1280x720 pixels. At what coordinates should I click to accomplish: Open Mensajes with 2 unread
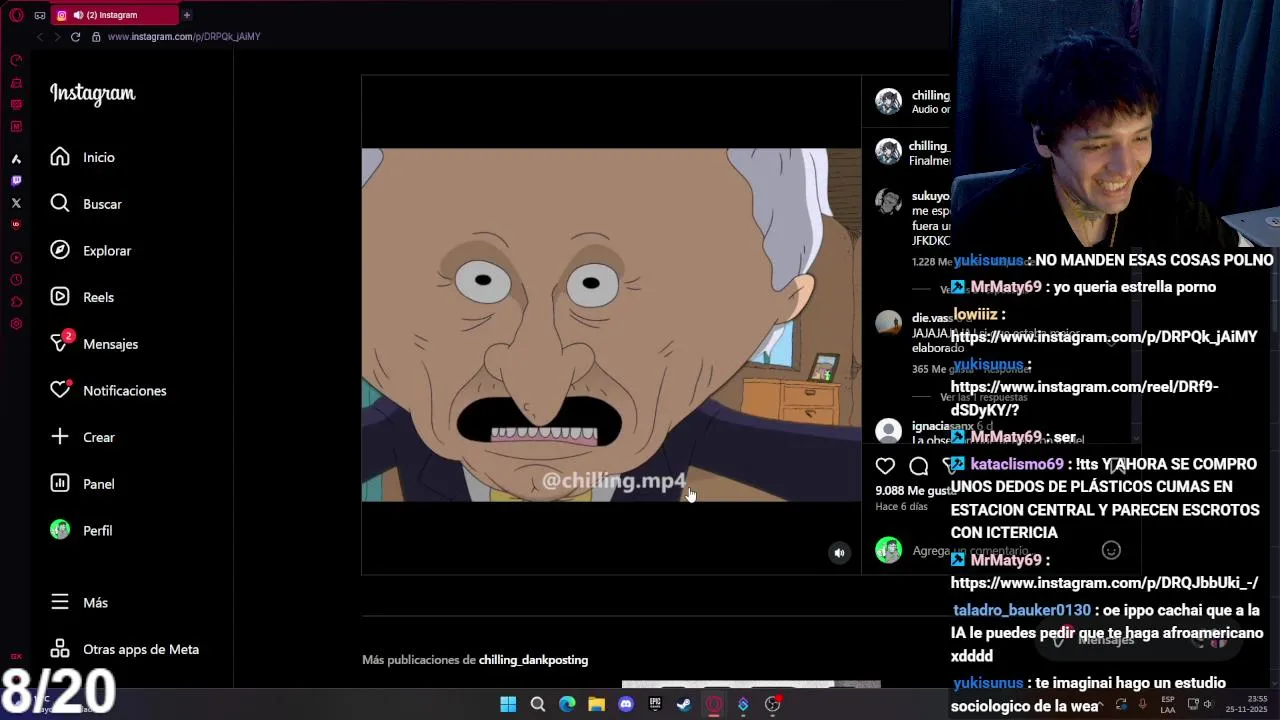95,344
